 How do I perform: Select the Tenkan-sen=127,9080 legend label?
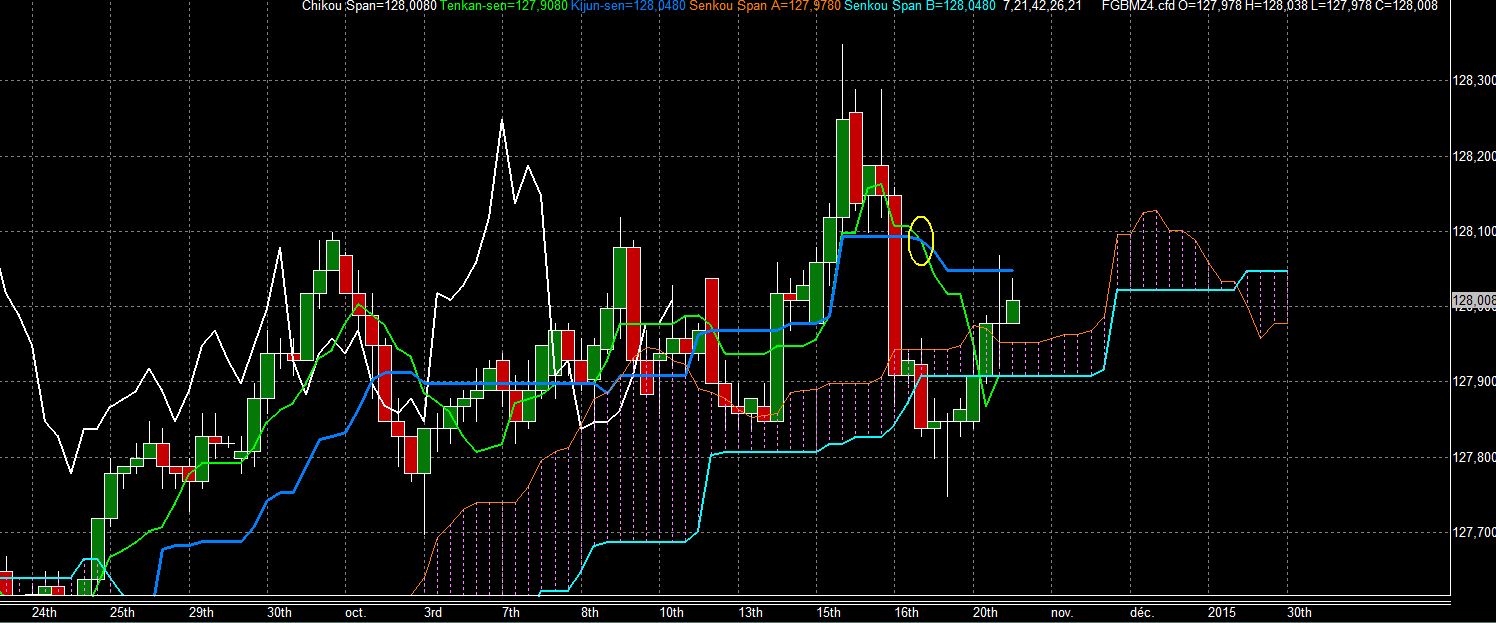[x=505, y=6]
